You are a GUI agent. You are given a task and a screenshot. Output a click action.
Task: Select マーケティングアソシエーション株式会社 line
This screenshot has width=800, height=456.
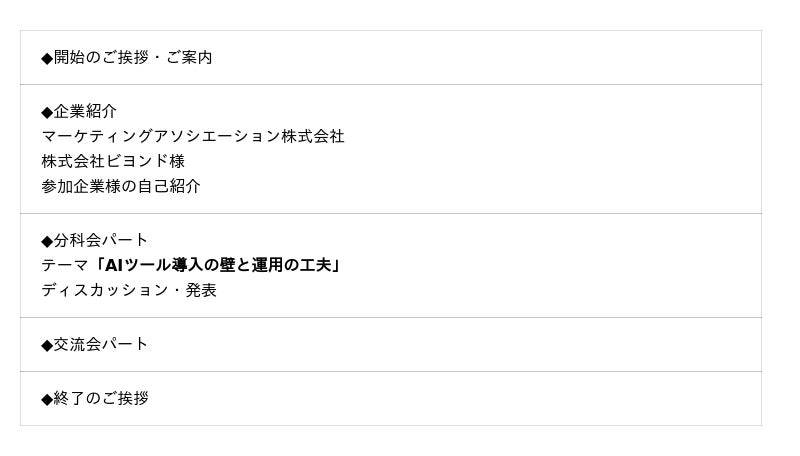[193, 136]
